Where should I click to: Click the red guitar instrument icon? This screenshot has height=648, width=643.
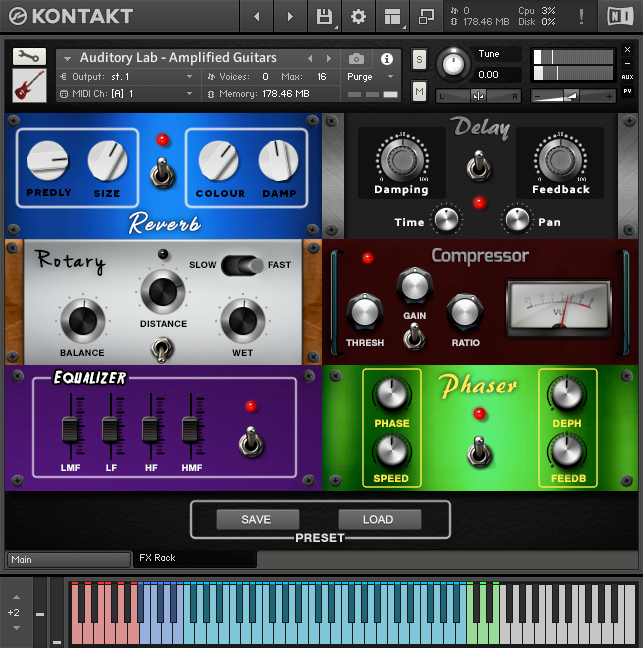pos(29,85)
